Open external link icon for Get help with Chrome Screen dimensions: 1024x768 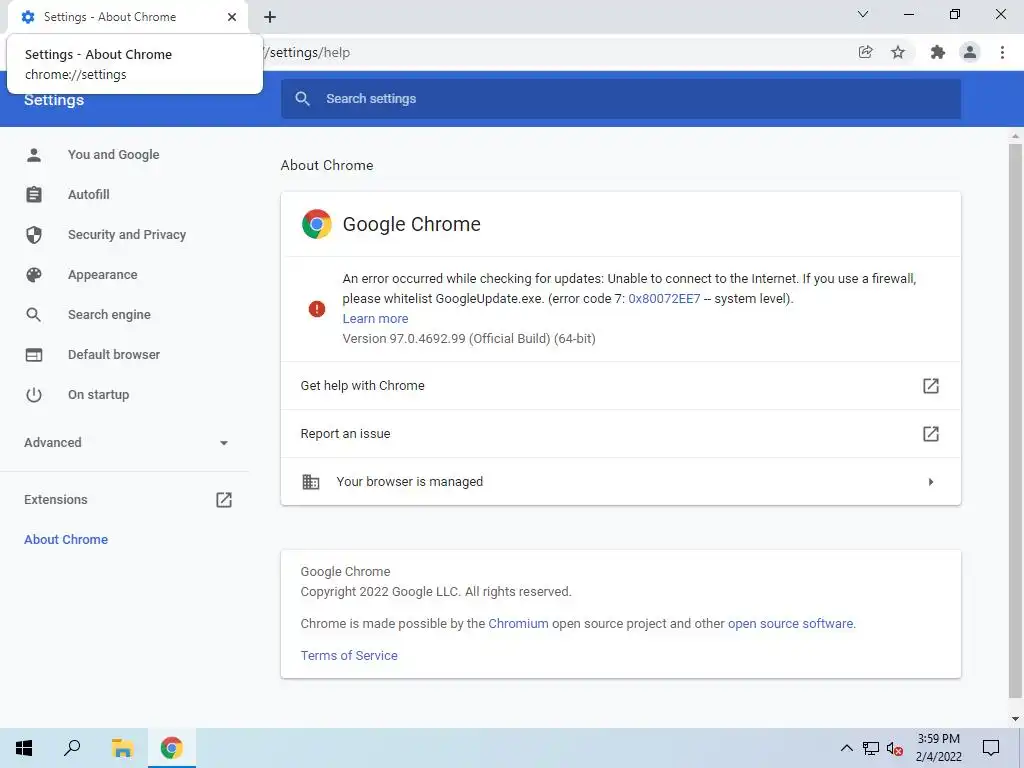pos(931,386)
